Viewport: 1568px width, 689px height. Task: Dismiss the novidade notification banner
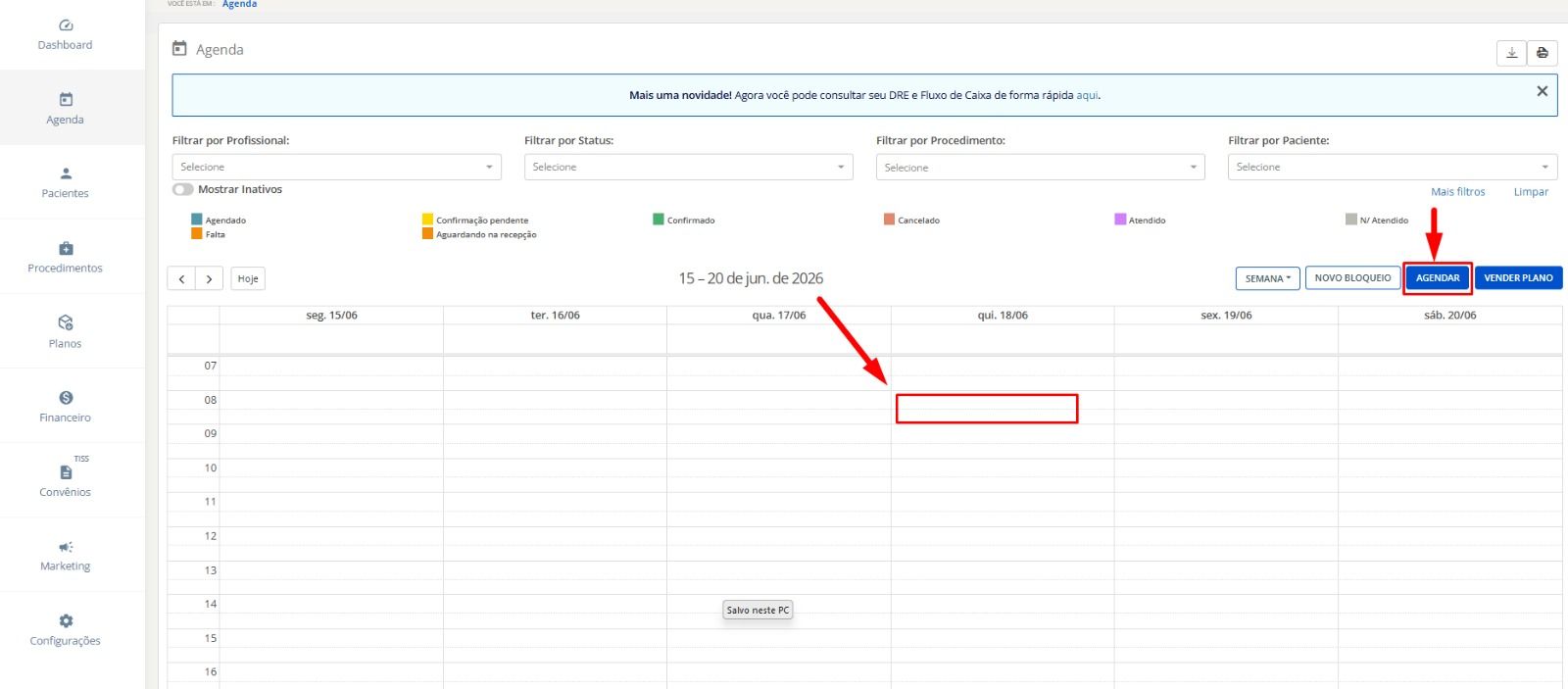pyautogui.click(x=1542, y=91)
